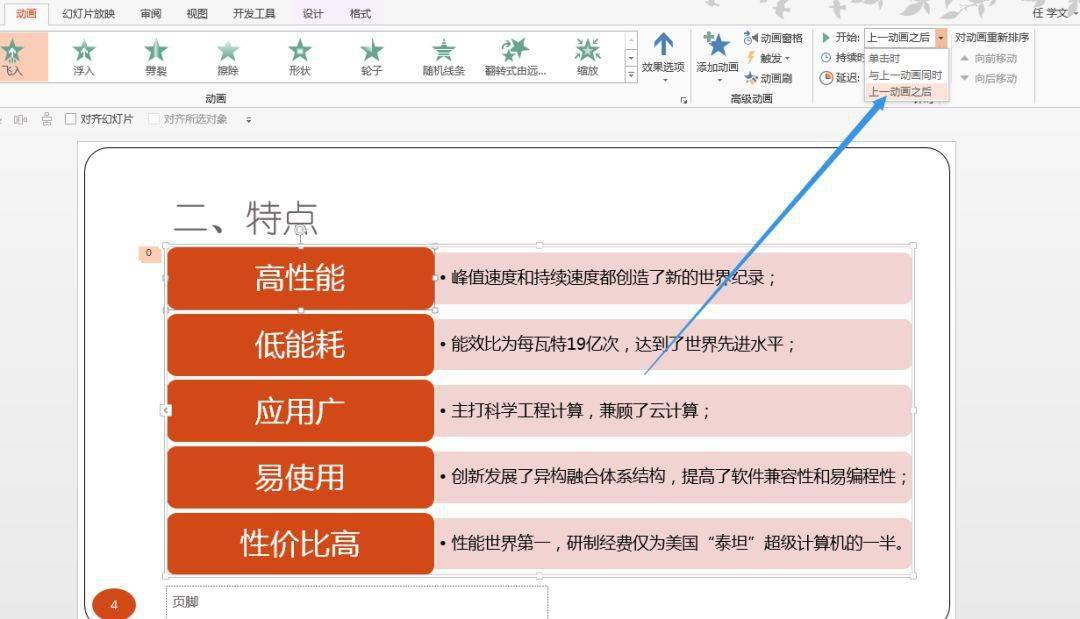Viewport: 1080px width, 619px height.
Task: Open the 格式 format tab
Action: click(x=360, y=14)
